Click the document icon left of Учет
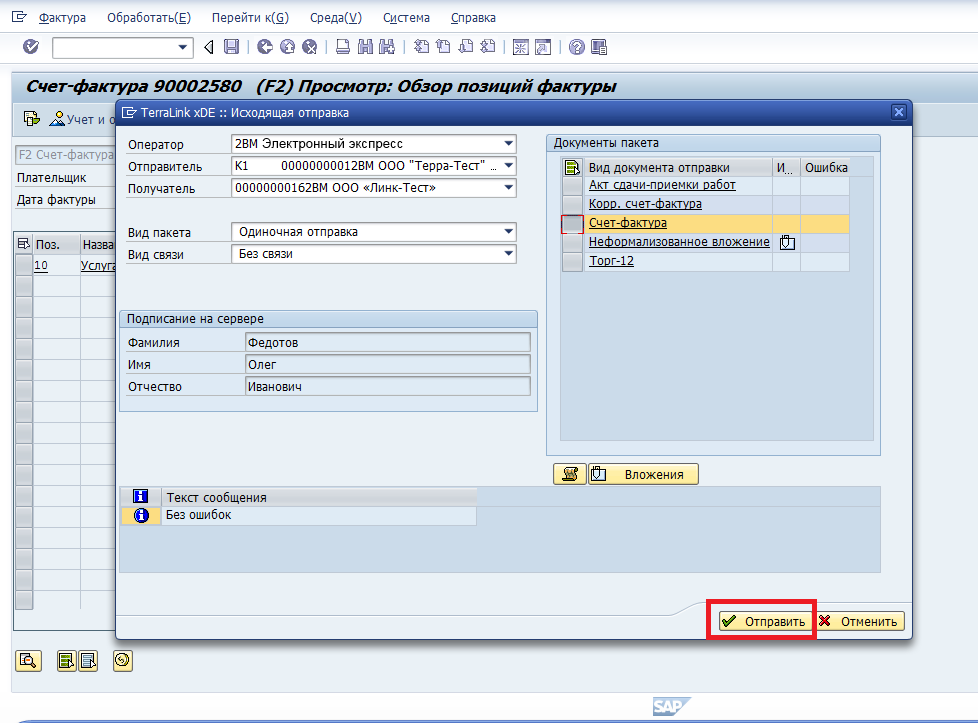This screenshot has width=978, height=723. tap(31, 119)
